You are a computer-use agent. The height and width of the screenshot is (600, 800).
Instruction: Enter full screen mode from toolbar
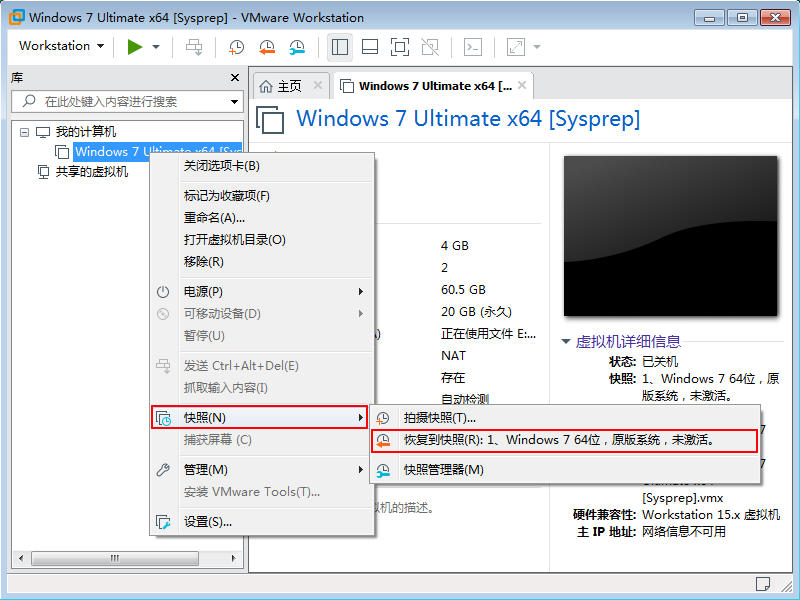[399, 47]
